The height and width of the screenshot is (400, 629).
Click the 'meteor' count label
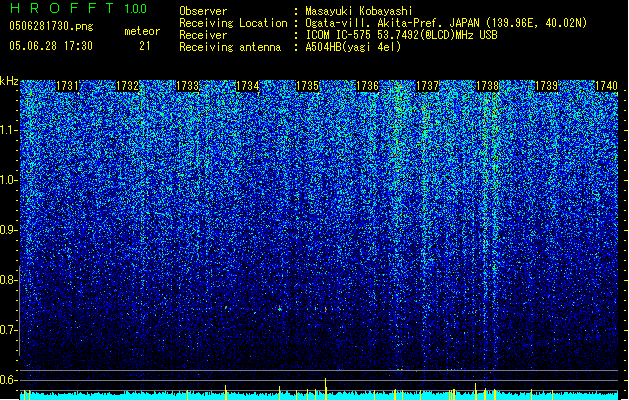pos(142,31)
